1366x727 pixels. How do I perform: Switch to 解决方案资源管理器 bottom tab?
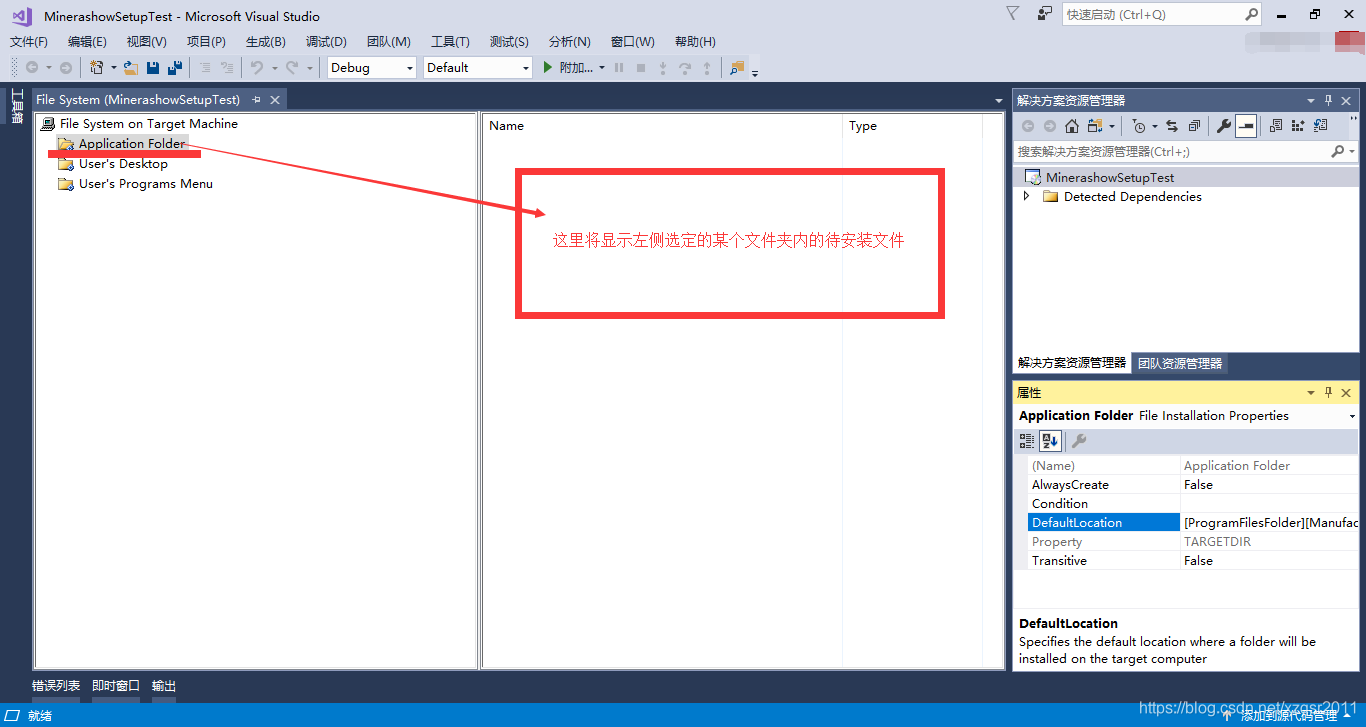tap(1072, 363)
